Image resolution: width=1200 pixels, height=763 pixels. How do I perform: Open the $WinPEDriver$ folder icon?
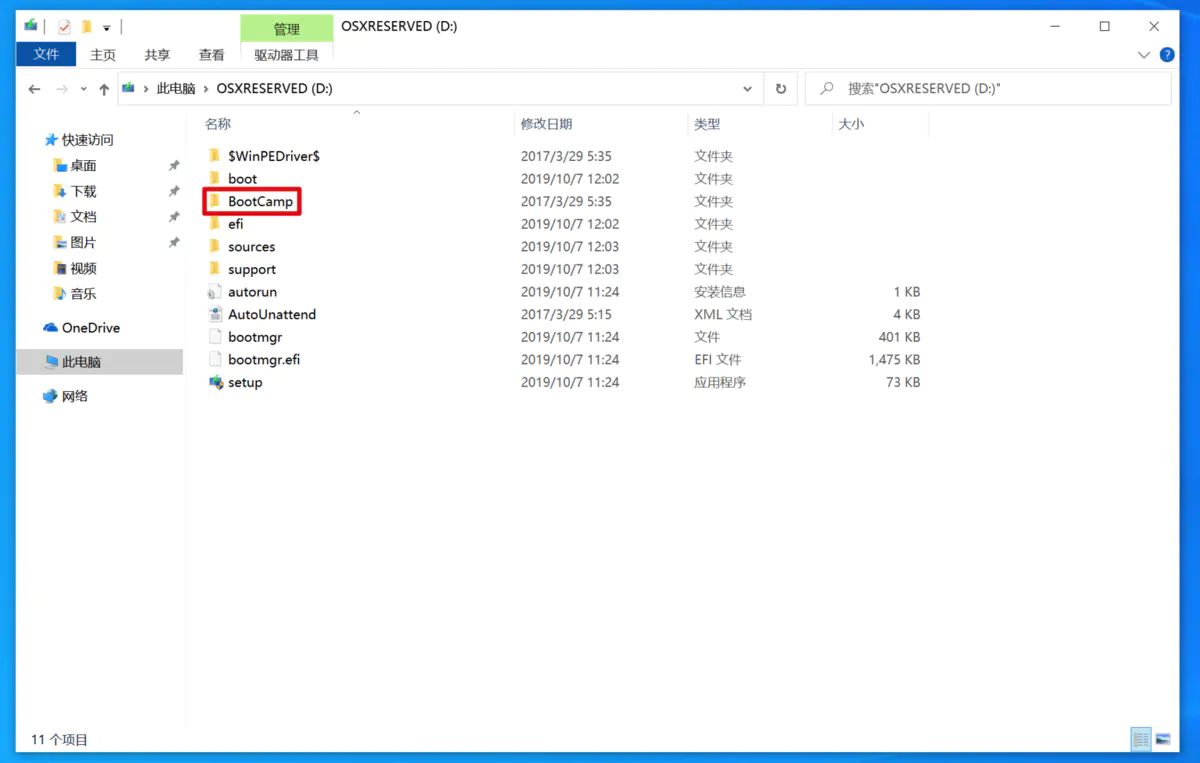tap(214, 156)
